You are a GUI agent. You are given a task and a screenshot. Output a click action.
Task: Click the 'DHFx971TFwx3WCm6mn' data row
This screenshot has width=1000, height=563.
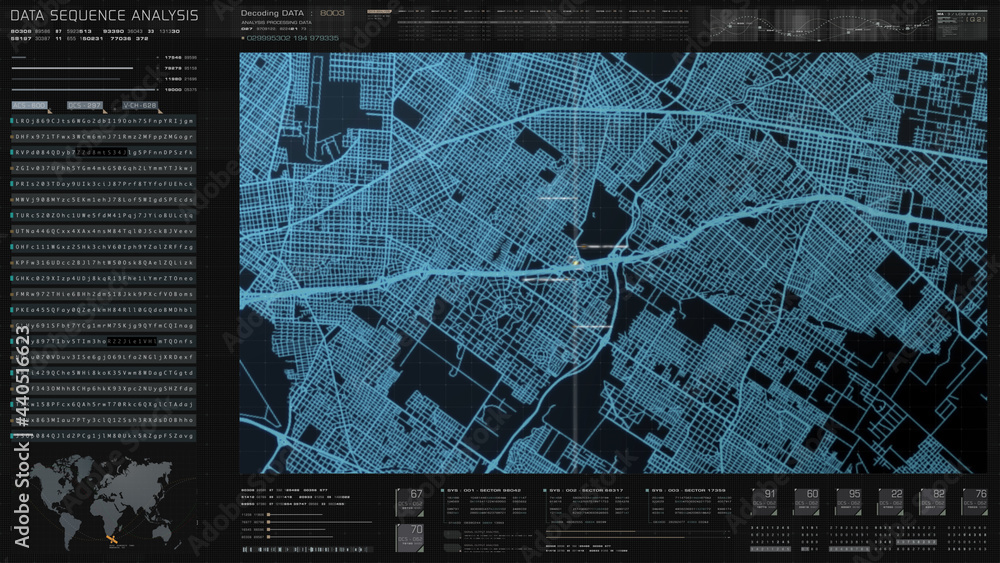pos(104,136)
